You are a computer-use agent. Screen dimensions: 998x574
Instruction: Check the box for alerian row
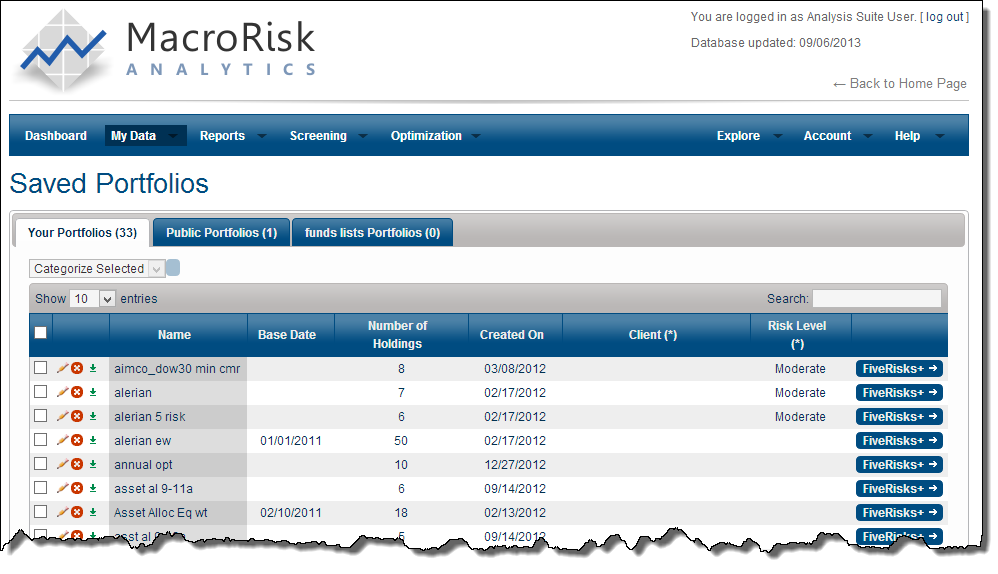click(x=41, y=391)
